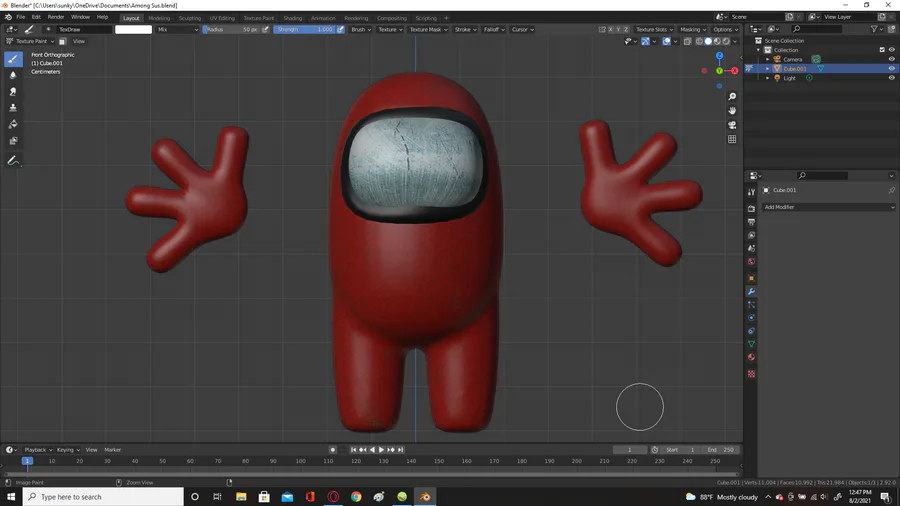The image size is (900, 506).
Task: Expand the Camera item in outliner
Action: pyautogui.click(x=767, y=59)
